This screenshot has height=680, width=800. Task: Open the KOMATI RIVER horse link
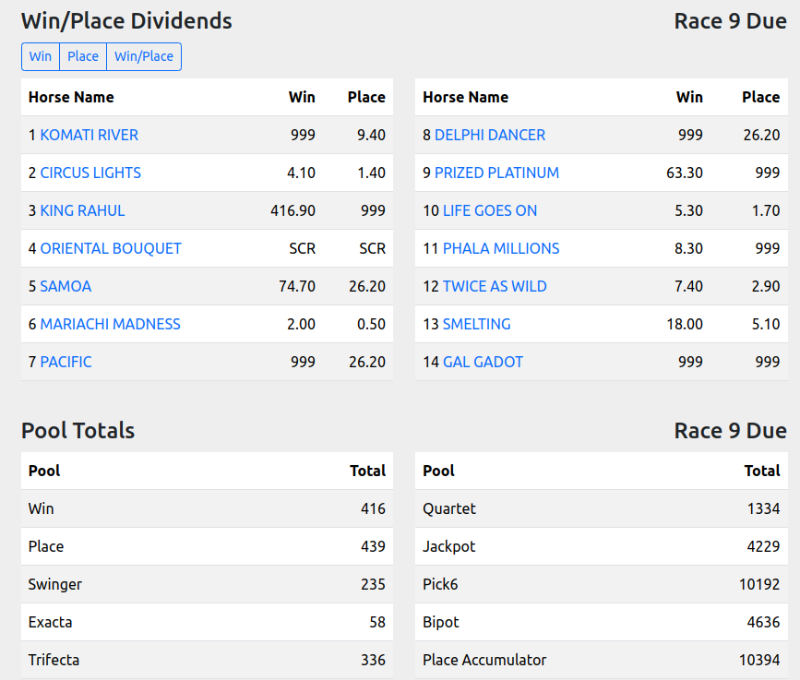point(89,135)
